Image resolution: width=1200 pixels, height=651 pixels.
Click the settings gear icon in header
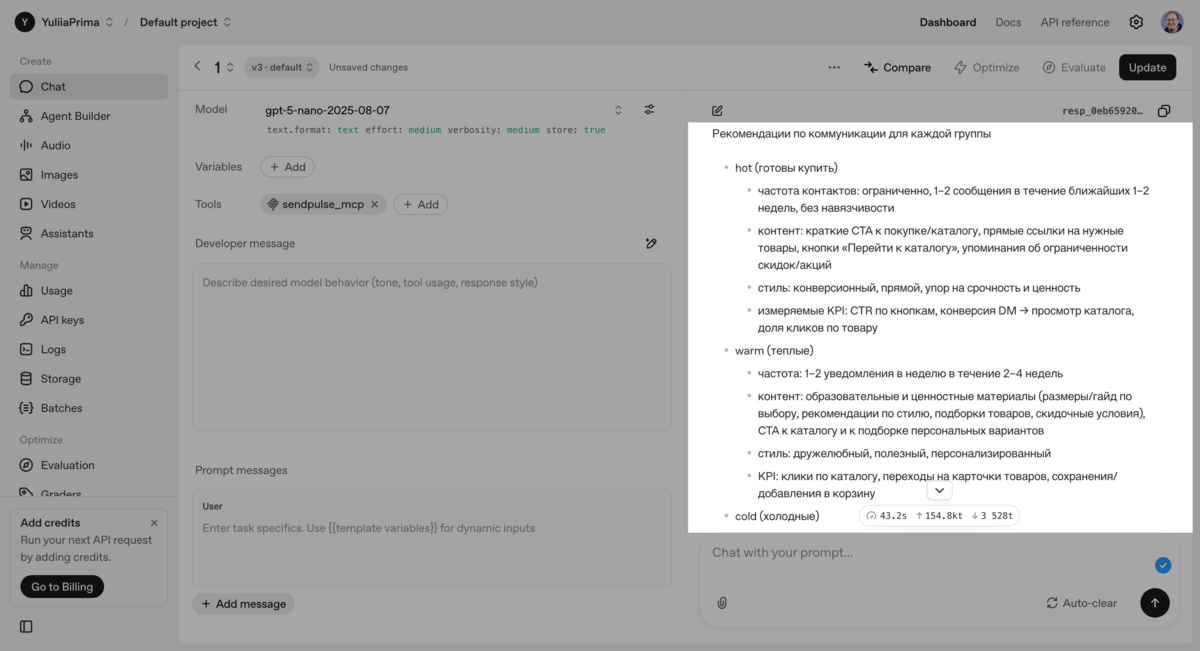tap(1136, 22)
